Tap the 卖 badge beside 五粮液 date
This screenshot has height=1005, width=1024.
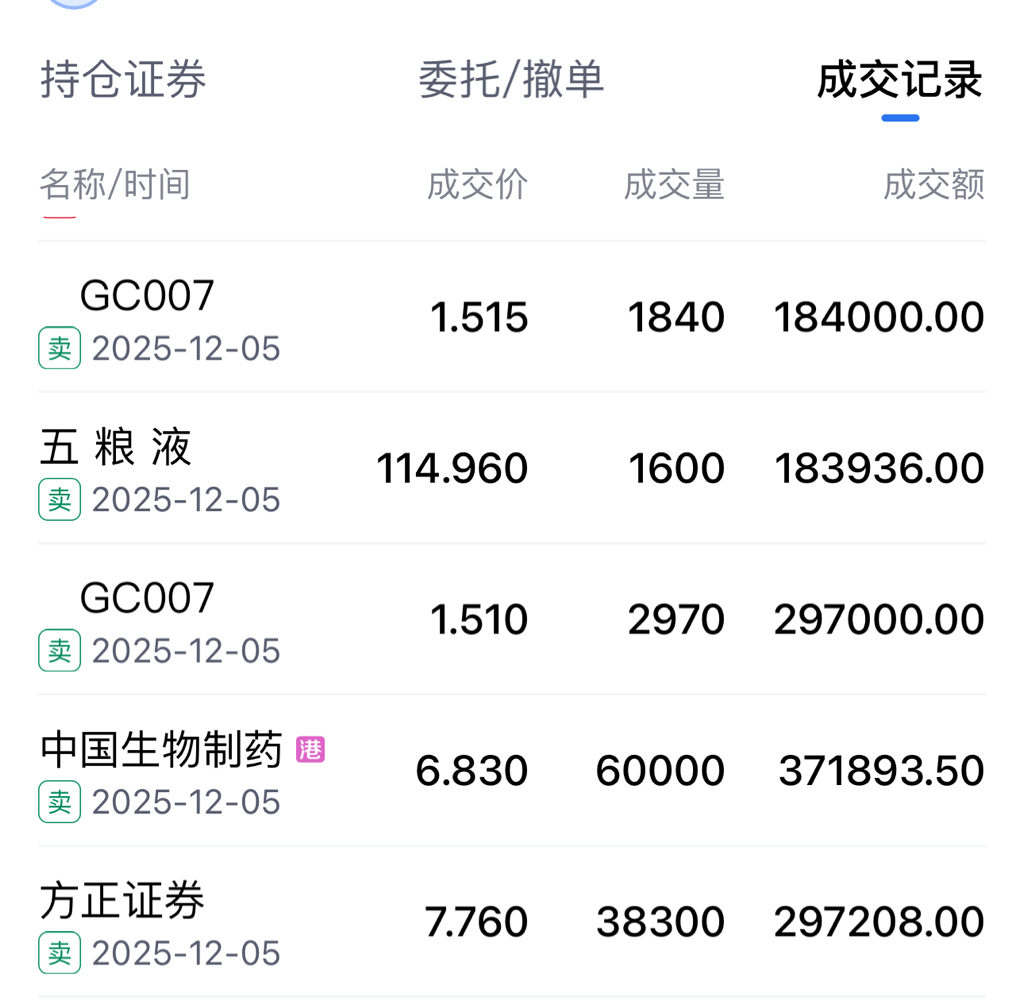tap(59, 500)
